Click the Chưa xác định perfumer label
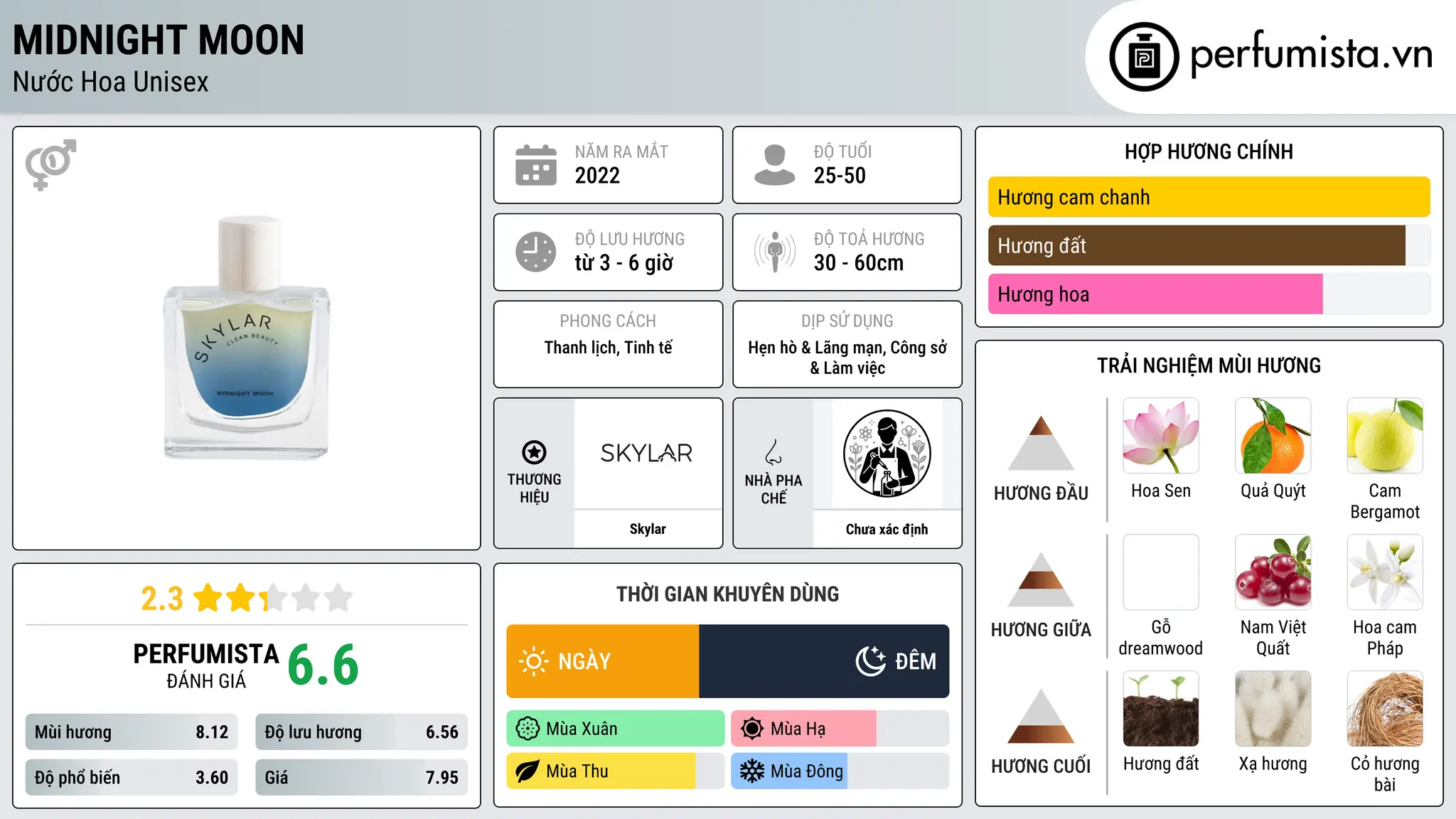This screenshot has width=1456, height=819. click(x=887, y=529)
